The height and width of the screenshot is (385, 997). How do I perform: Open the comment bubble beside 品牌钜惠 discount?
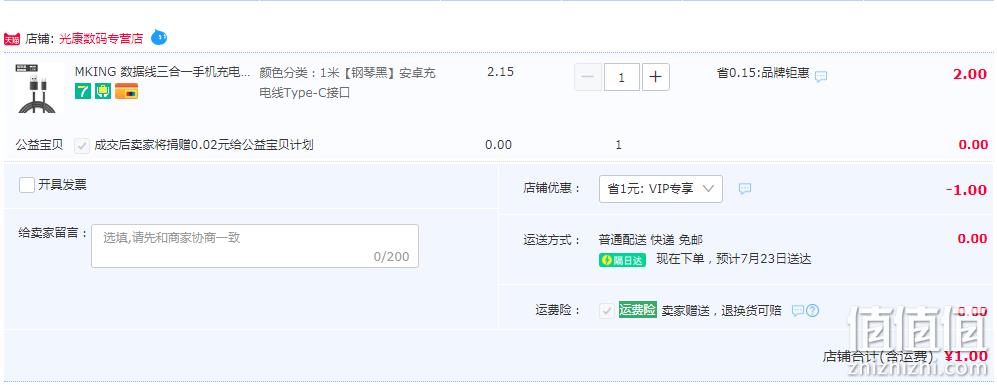click(821, 76)
